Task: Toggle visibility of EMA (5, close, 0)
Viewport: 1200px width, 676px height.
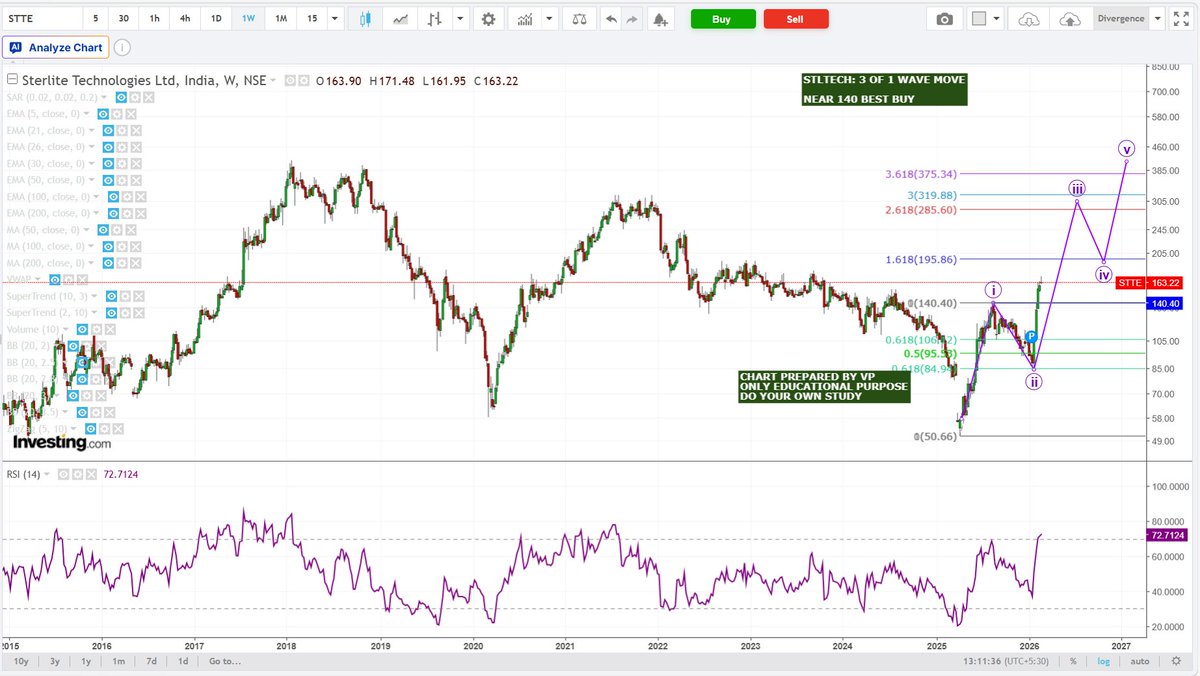Action: pos(104,114)
